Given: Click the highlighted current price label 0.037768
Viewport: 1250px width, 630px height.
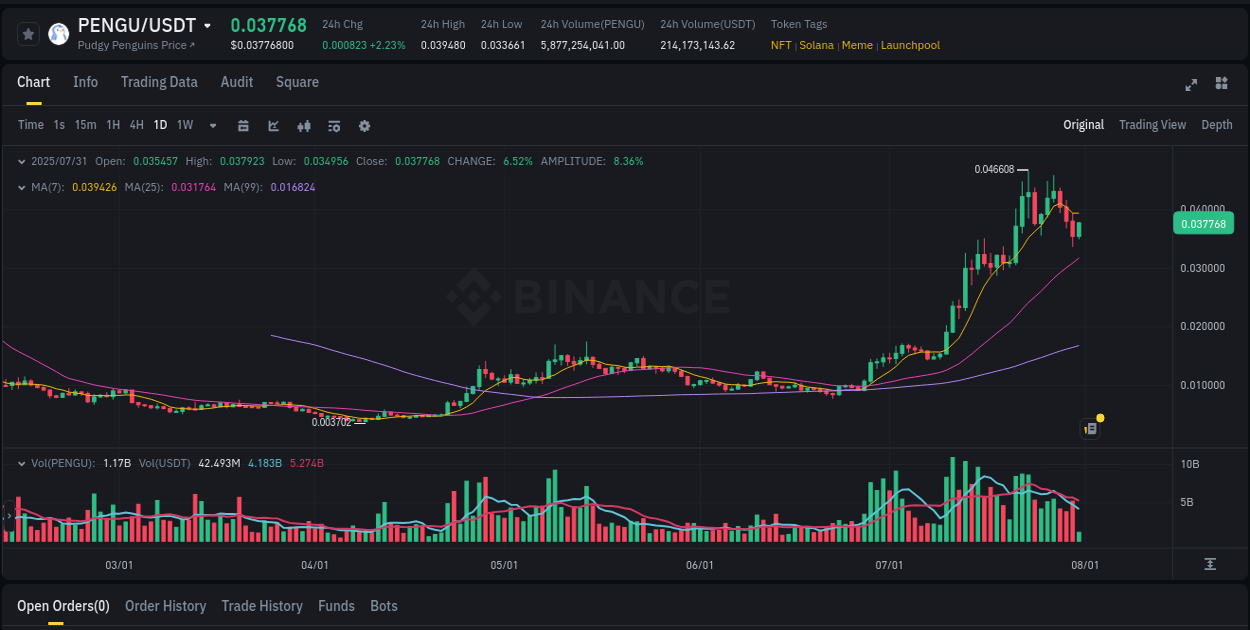Looking at the screenshot, I should 1204,223.
